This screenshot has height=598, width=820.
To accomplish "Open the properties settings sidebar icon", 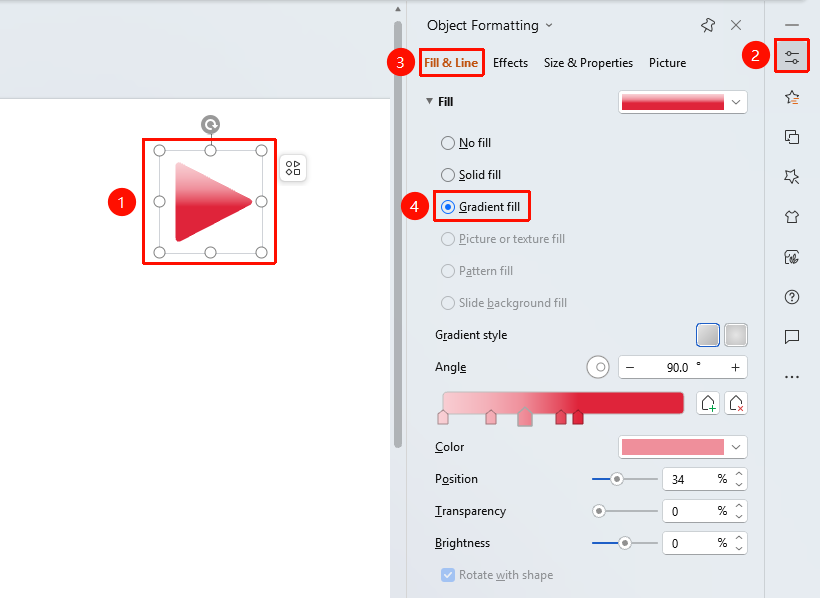I will 792,56.
